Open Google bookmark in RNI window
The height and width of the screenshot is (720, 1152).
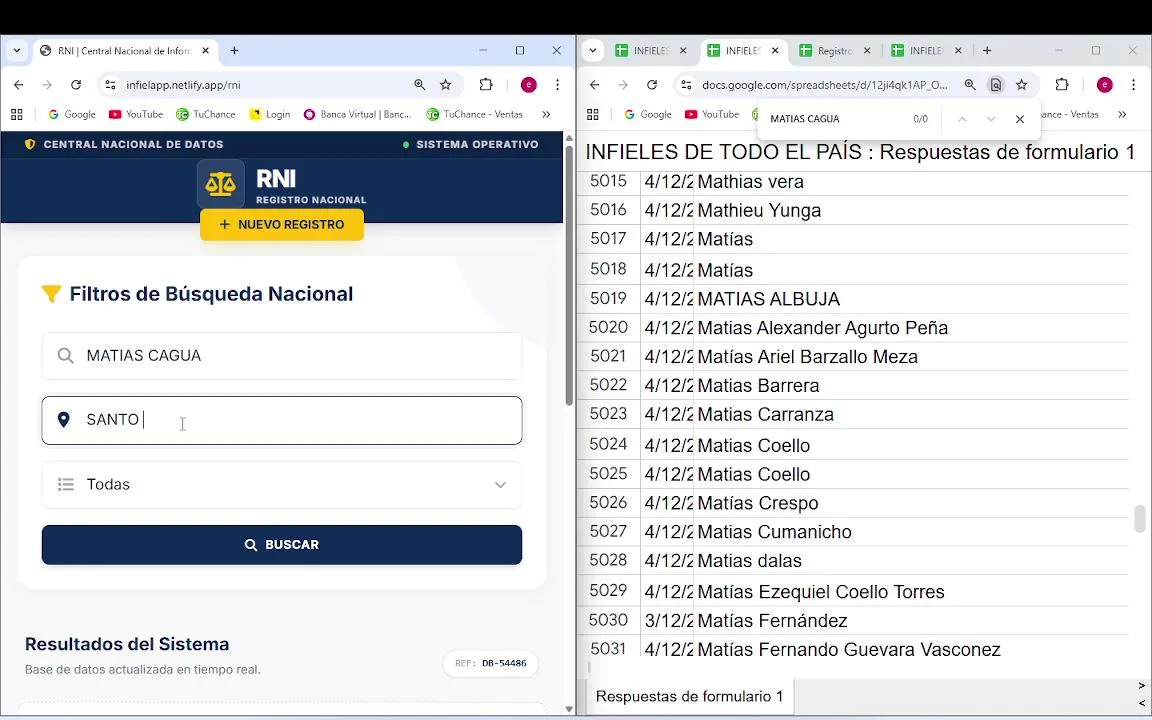[72, 115]
